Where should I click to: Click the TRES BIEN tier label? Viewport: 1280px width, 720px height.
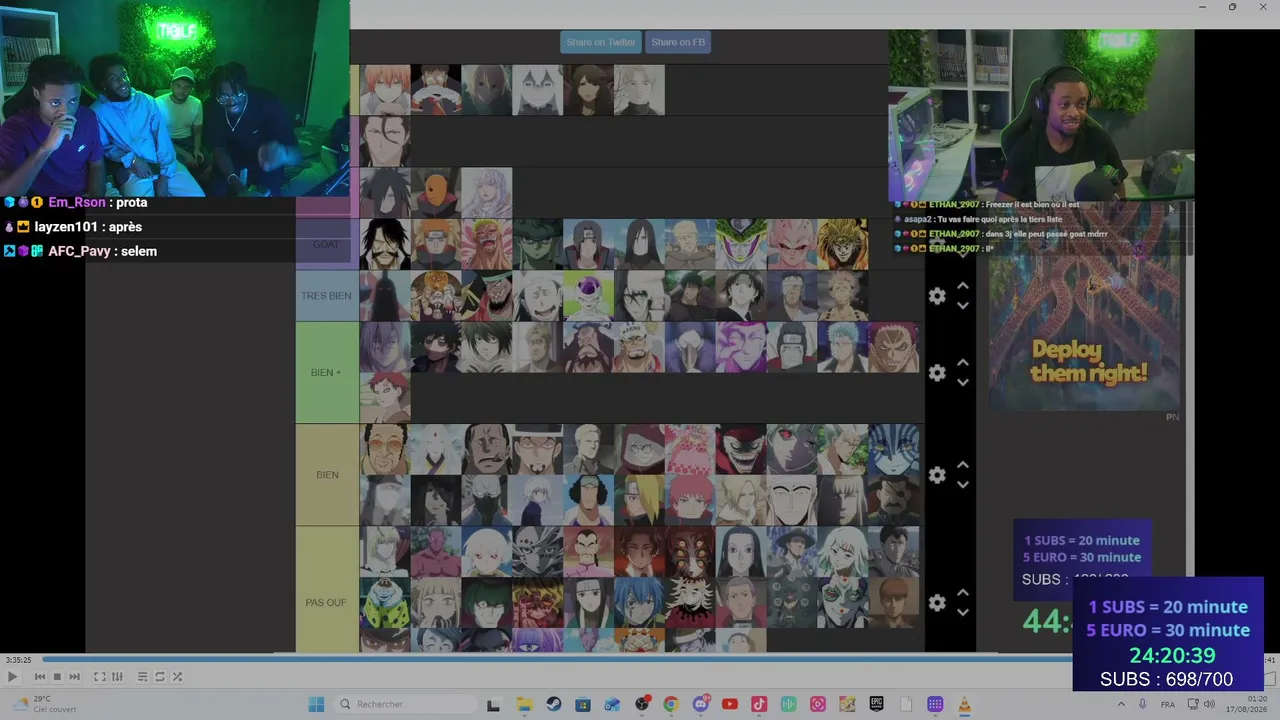327,296
